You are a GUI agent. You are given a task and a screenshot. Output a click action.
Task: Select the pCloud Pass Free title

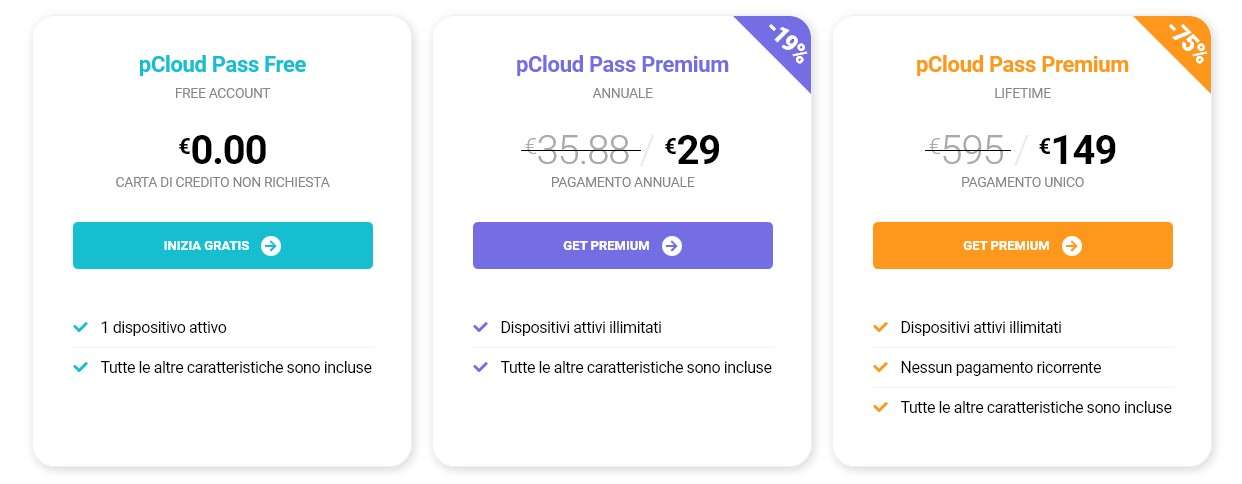coord(222,65)
